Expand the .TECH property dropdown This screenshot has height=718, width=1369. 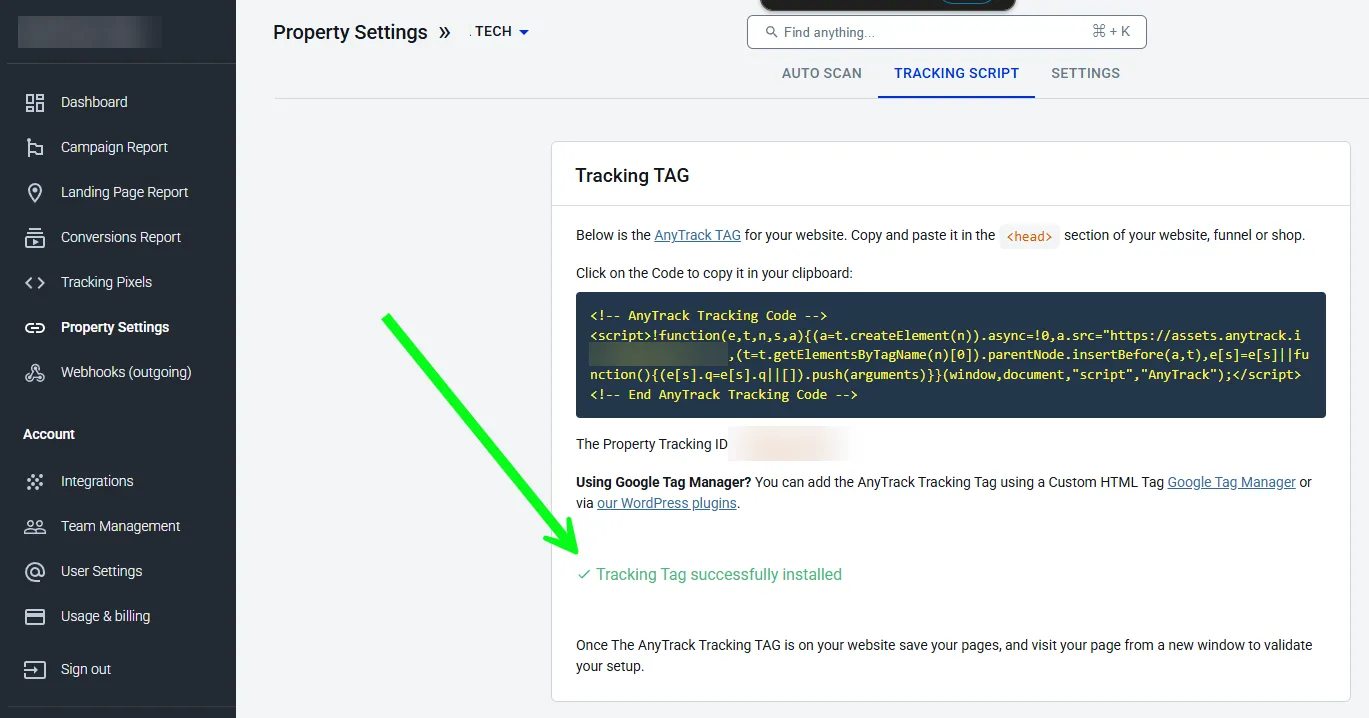coord(500,32)
